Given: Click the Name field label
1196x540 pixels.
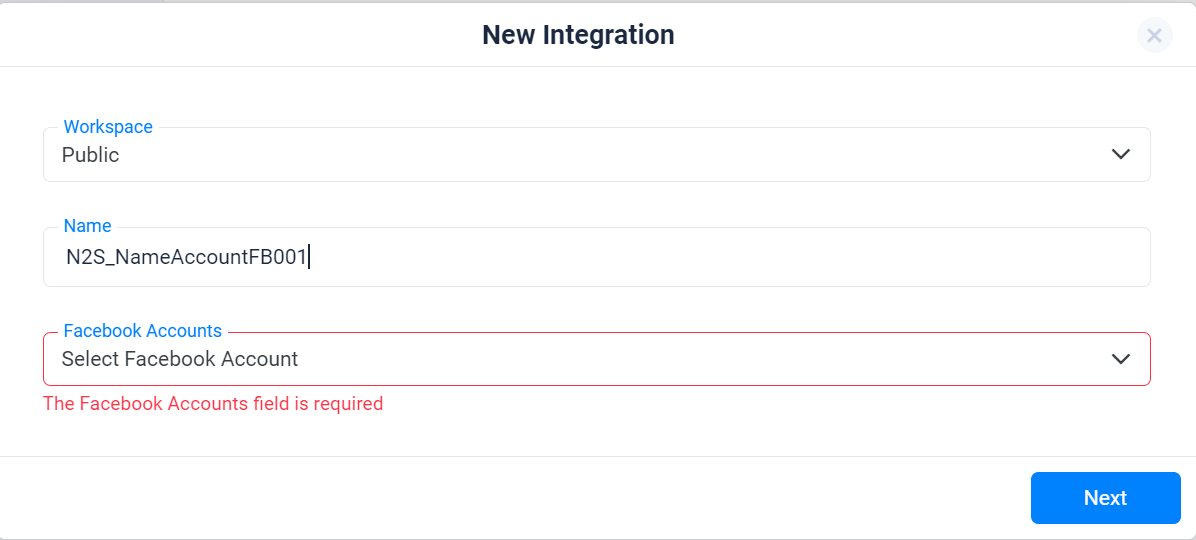Looking at the screenshot, I should [x=87, y=226].
